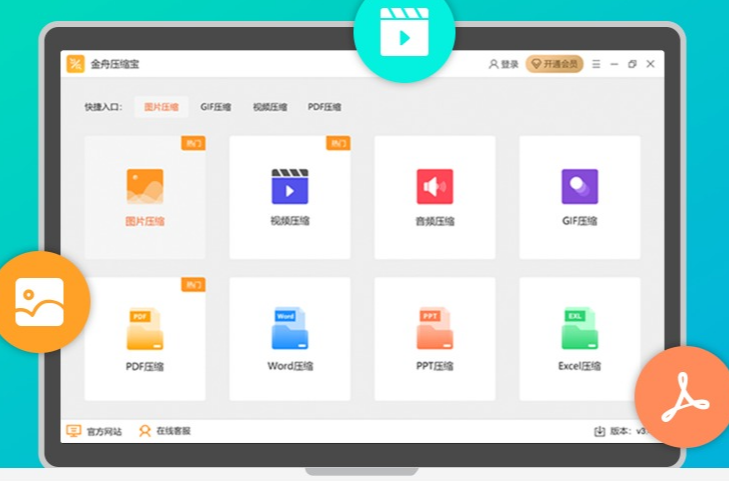Click the Word压缩 tile label
The width and height of the screenshot is (729, 481).
tap(290, 366)
